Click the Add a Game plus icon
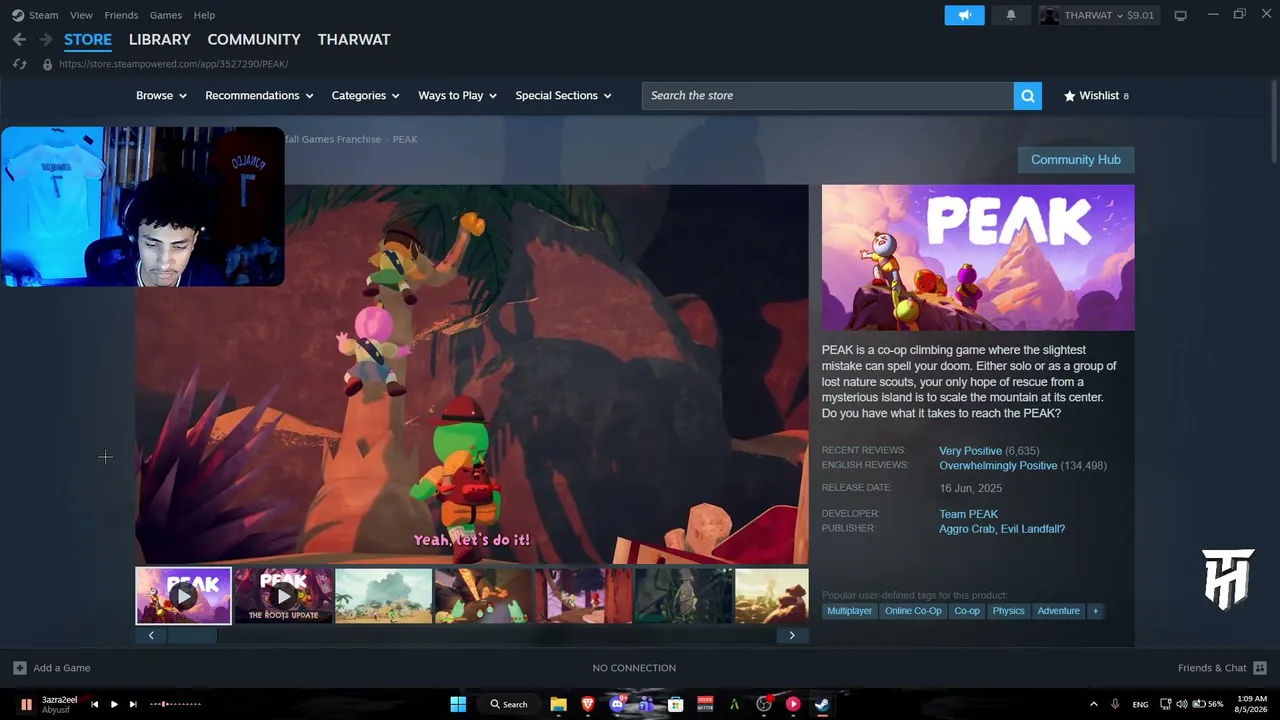 coord(20,668)
